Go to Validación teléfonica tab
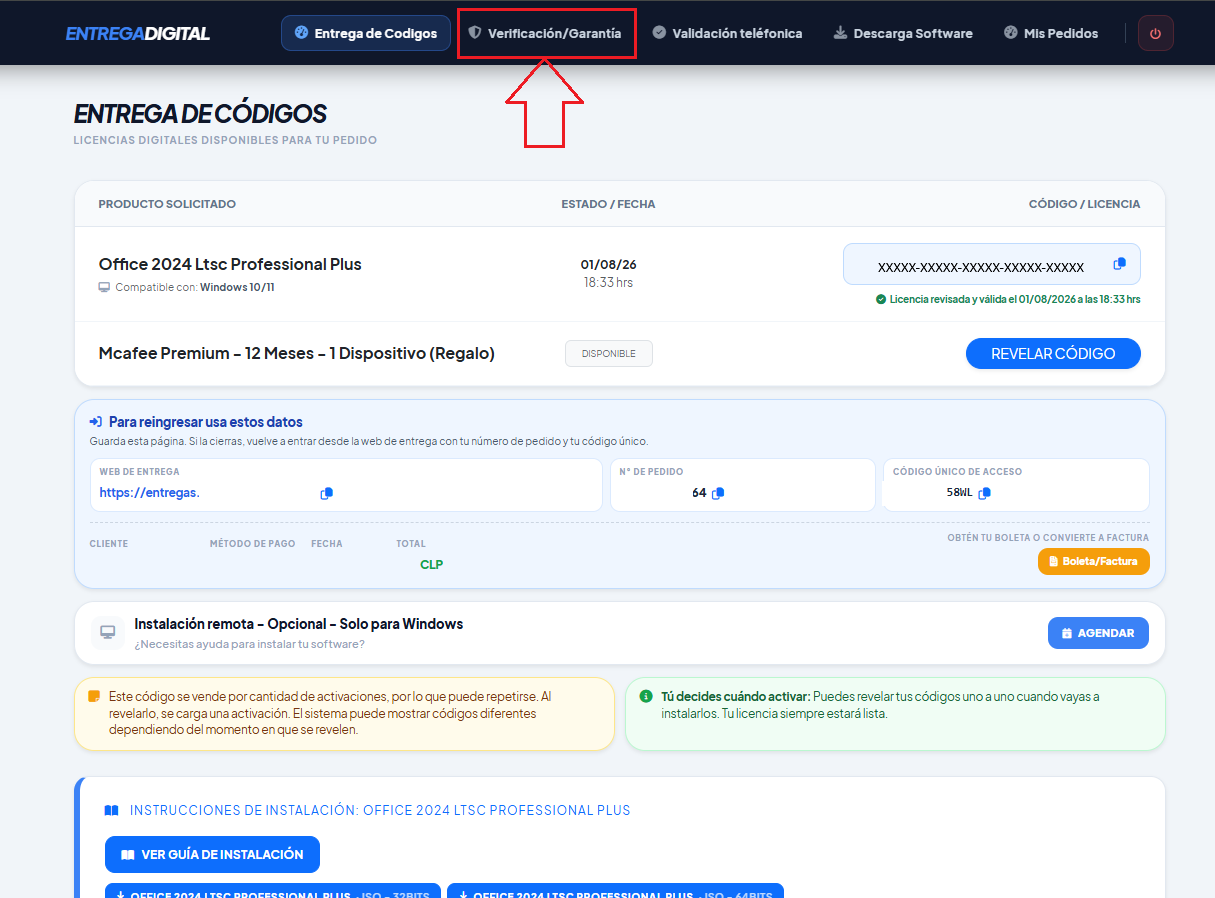Image resolution: width=1215 pixels, height=898 pixels. (727, 33)
